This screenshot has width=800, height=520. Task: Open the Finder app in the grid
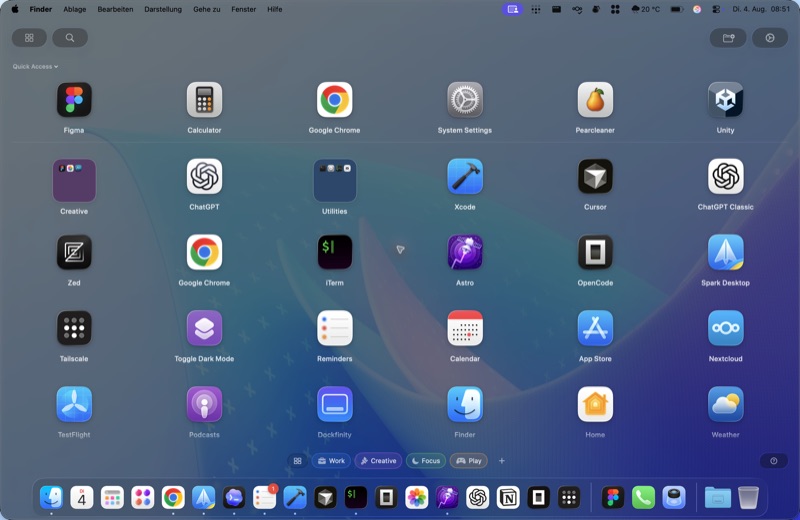pyautogui.click(x=465, y=404)
